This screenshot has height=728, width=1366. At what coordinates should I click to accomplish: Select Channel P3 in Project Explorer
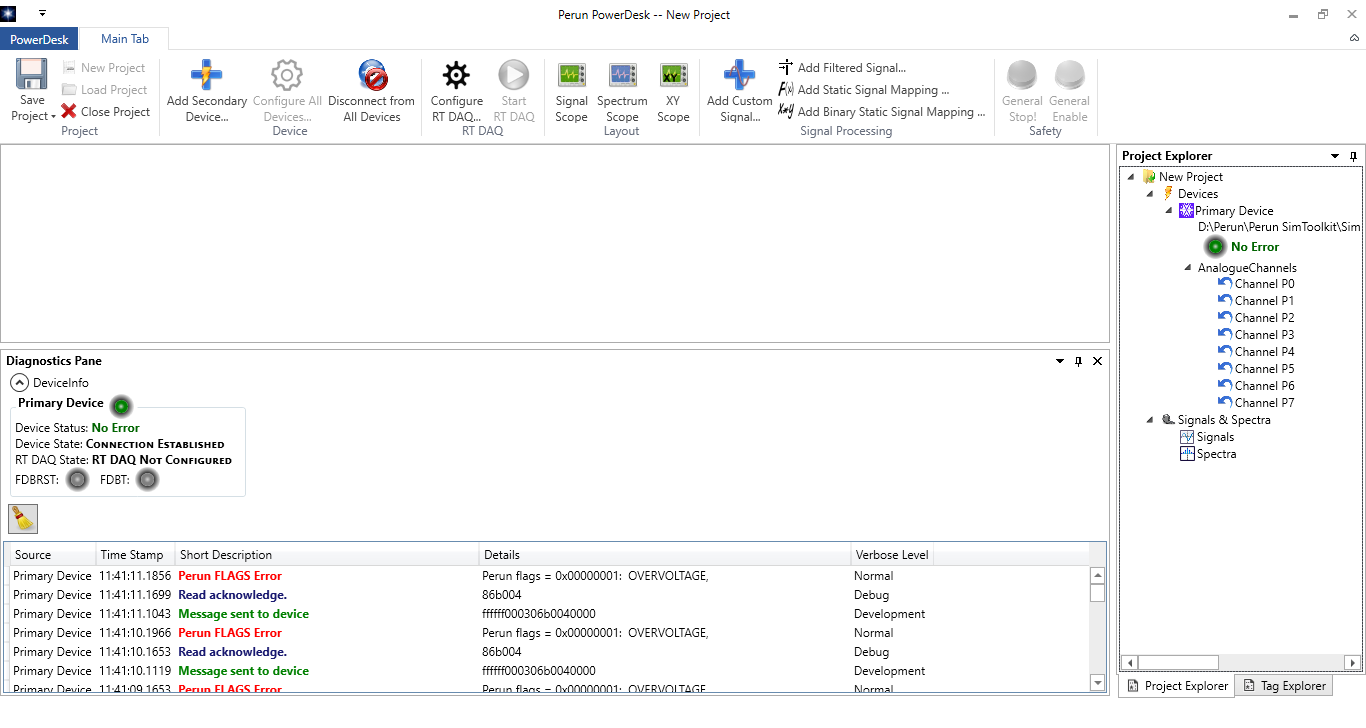[1264, 335]
